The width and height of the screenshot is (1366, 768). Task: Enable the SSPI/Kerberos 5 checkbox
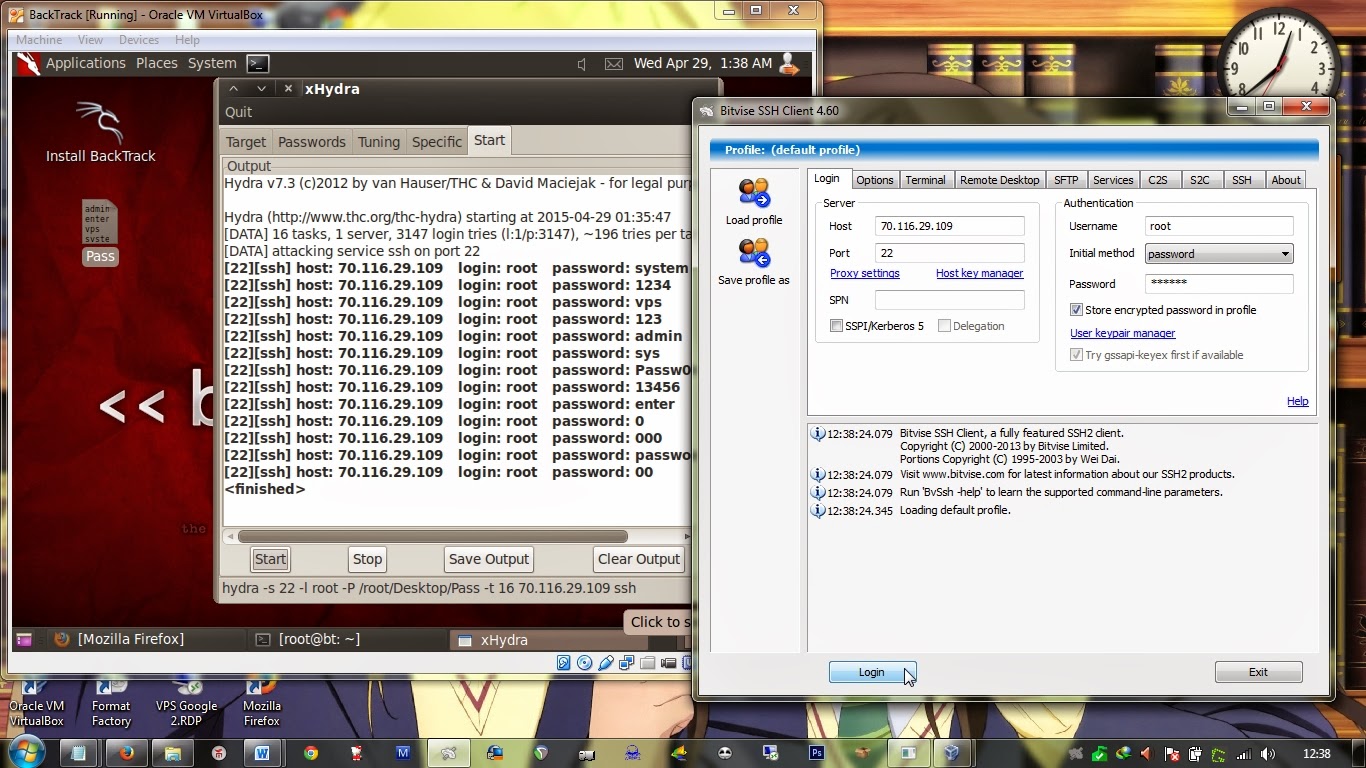point(836,326)
